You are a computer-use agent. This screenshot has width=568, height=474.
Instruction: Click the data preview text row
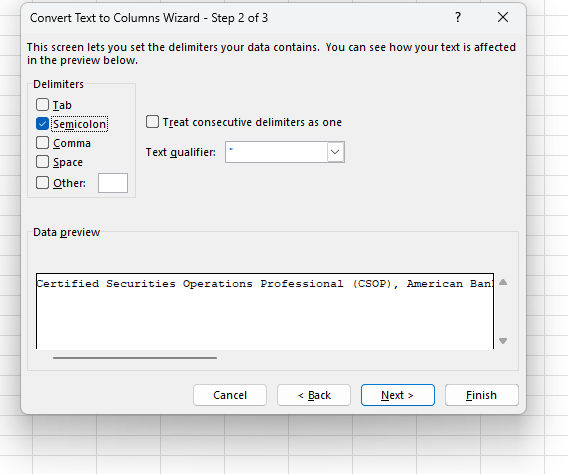[x=265, y=284]
